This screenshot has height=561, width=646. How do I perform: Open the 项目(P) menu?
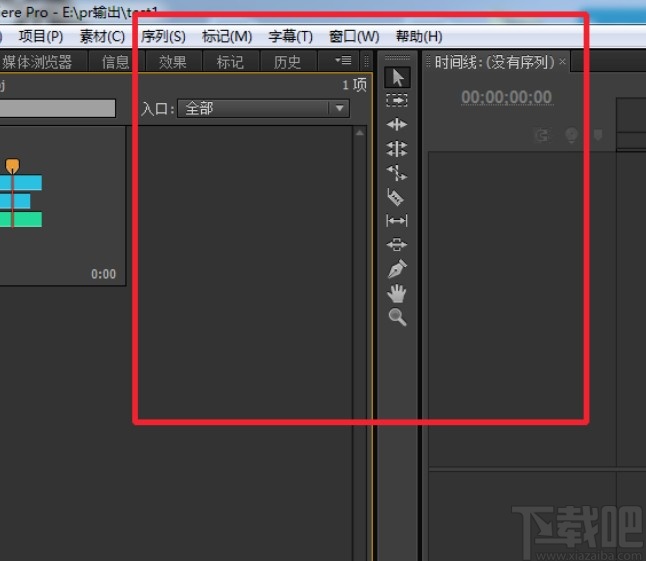coord(41,37)
